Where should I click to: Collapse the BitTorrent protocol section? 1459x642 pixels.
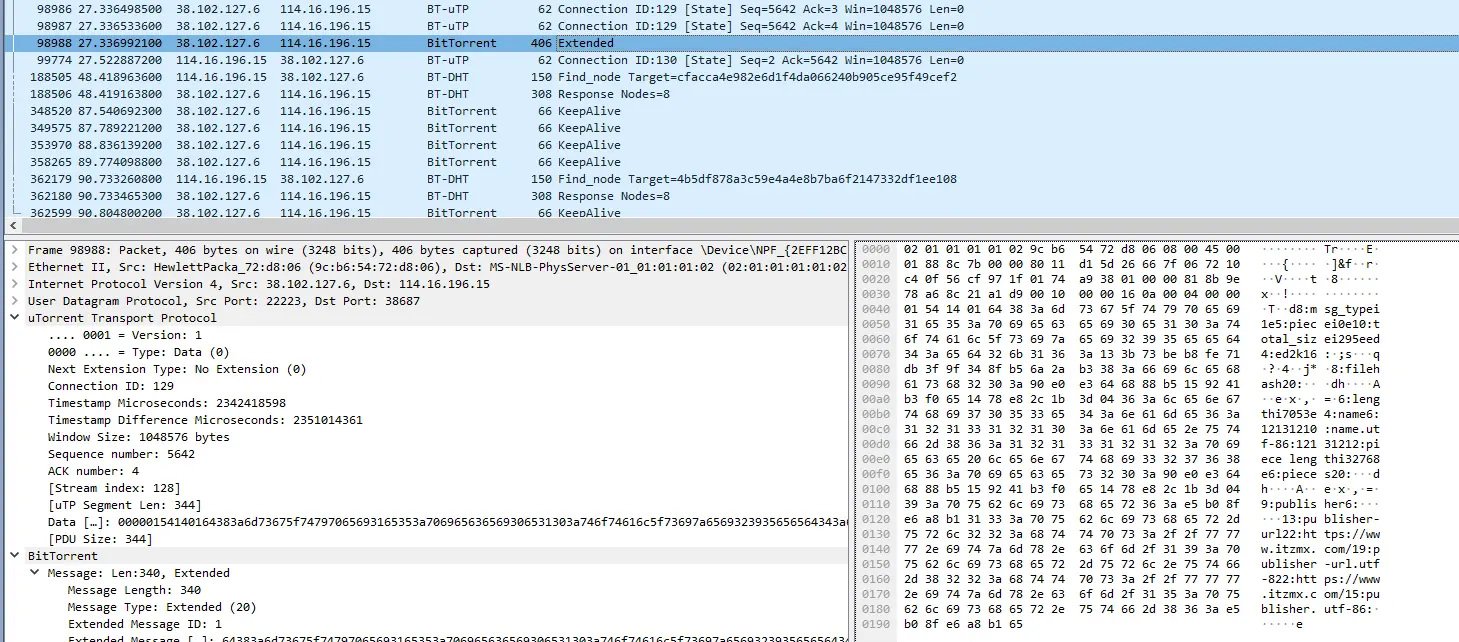pyautogui.click(x=14, y=556)
